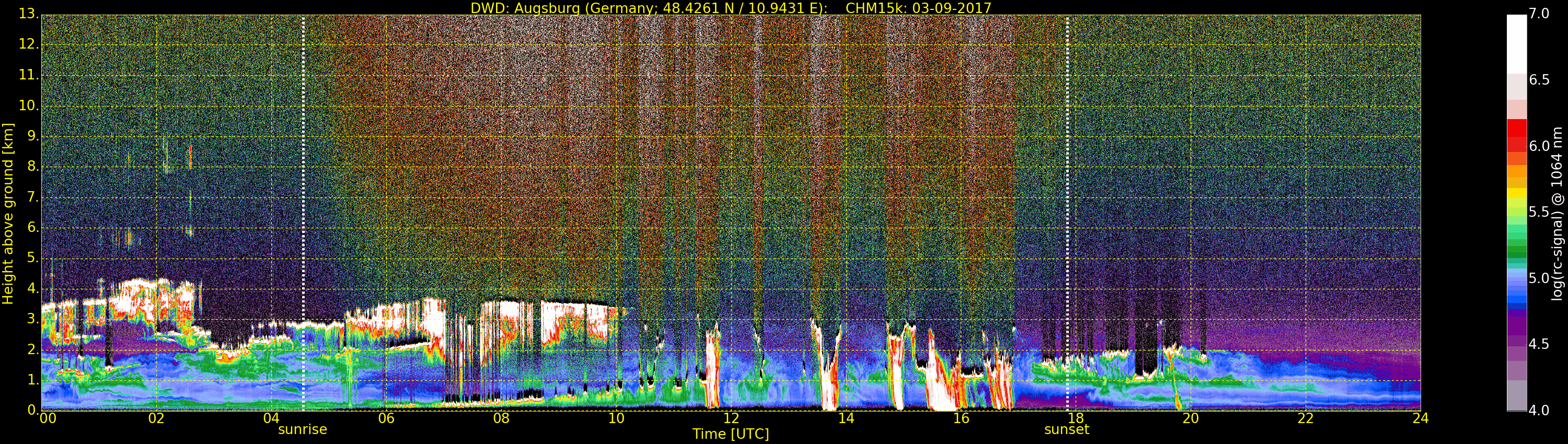Click the time-axis tick label '04'
The image size is (1568, 444).
[271, 418]
